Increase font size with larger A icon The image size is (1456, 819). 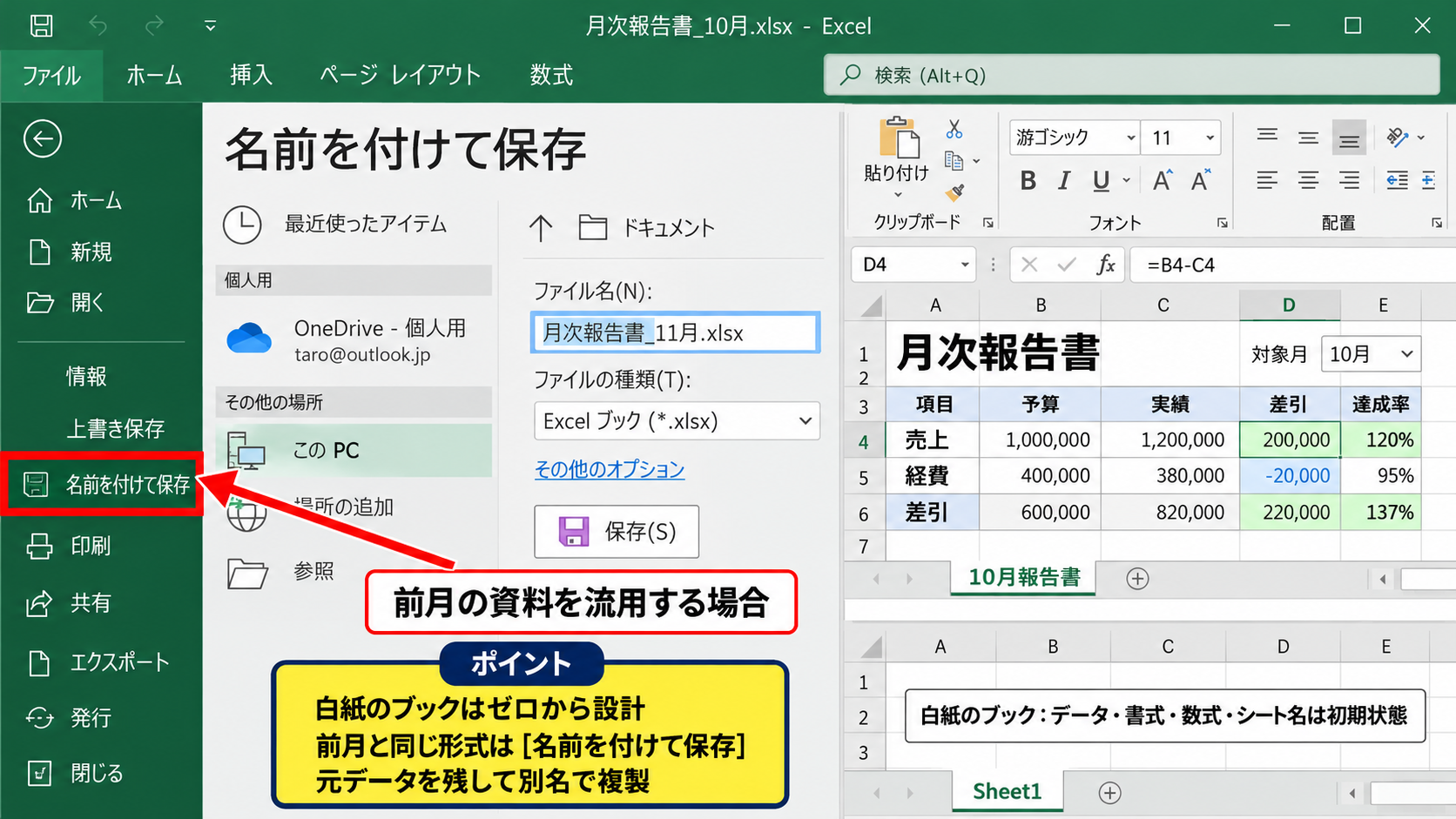pos(1163,180)
